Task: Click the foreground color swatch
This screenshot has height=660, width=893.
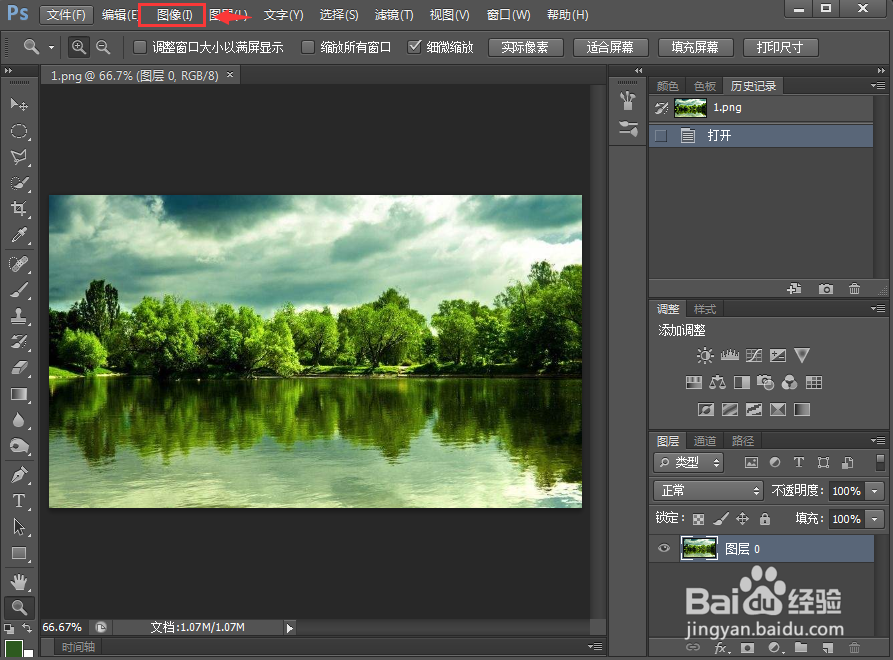Action: coord(13,649)
